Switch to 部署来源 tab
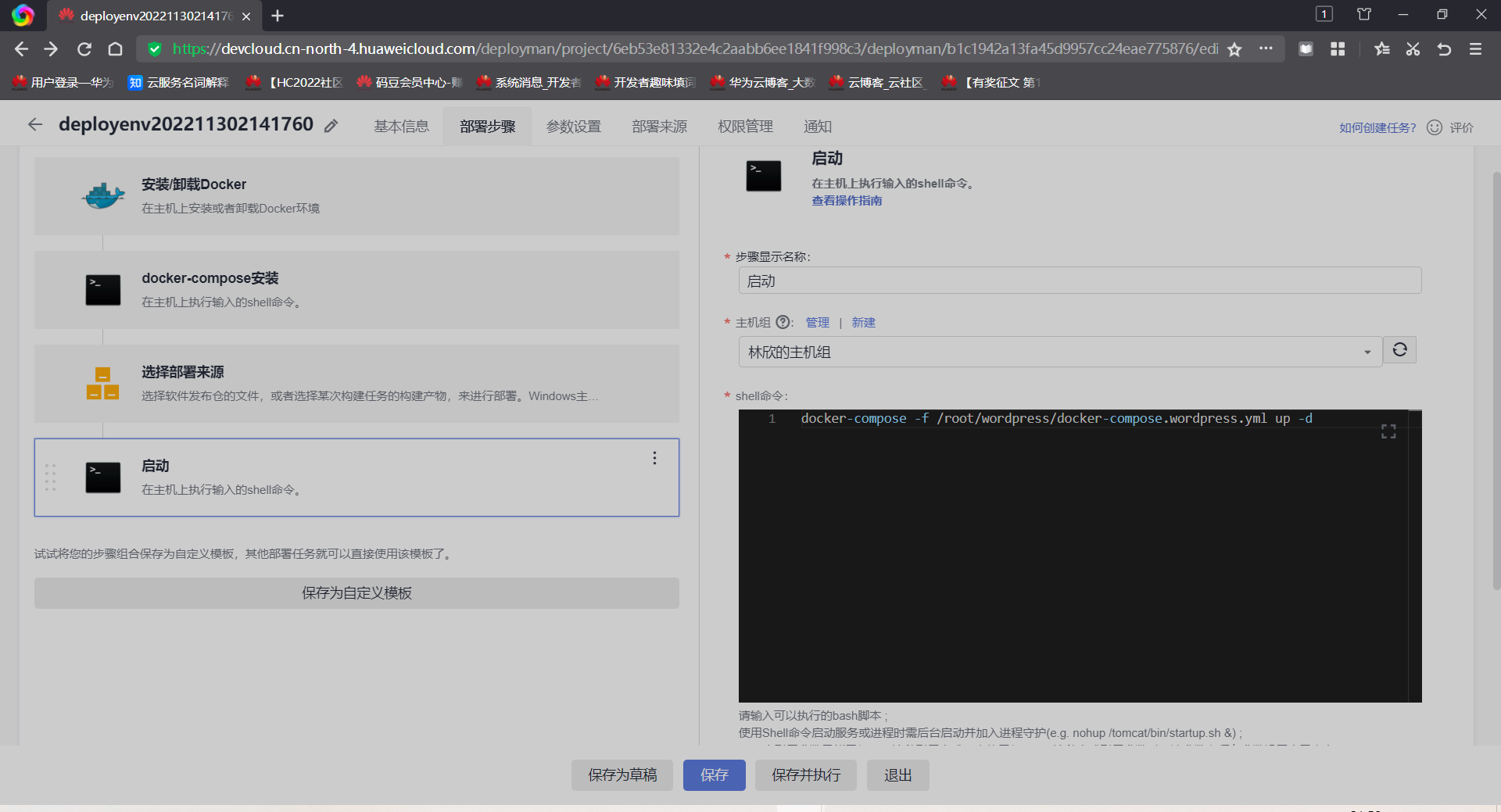 [659, 127]
